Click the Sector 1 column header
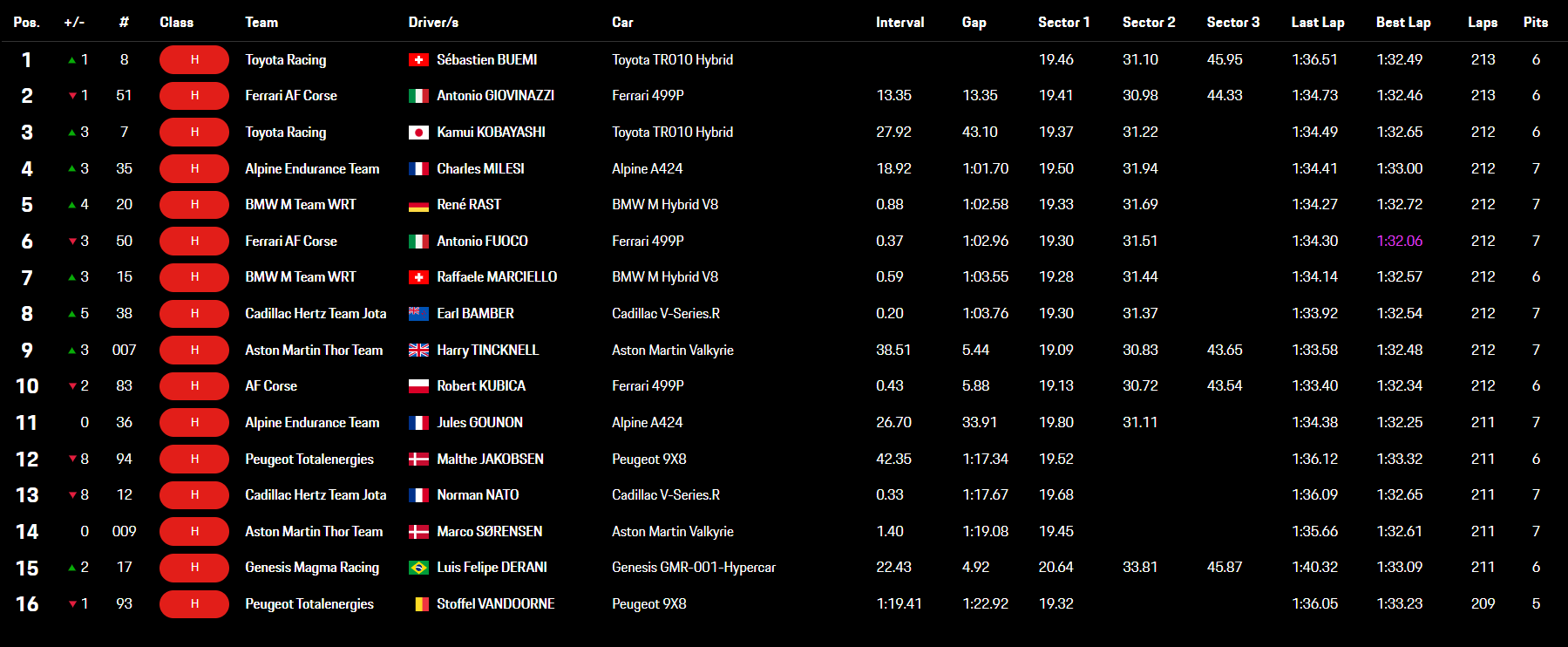This screenshot has height=647, width=1568. [x=1063, y=23]
